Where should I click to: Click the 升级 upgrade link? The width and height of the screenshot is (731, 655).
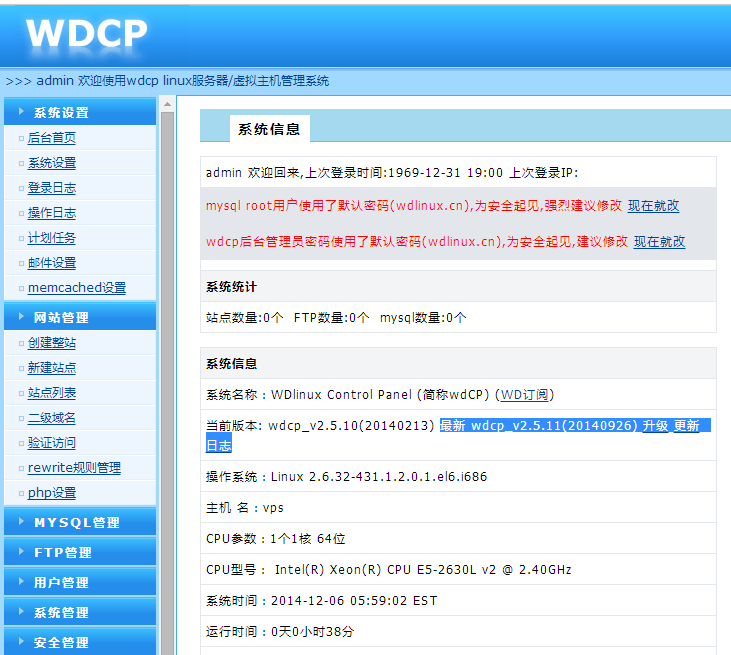point(655,426)
